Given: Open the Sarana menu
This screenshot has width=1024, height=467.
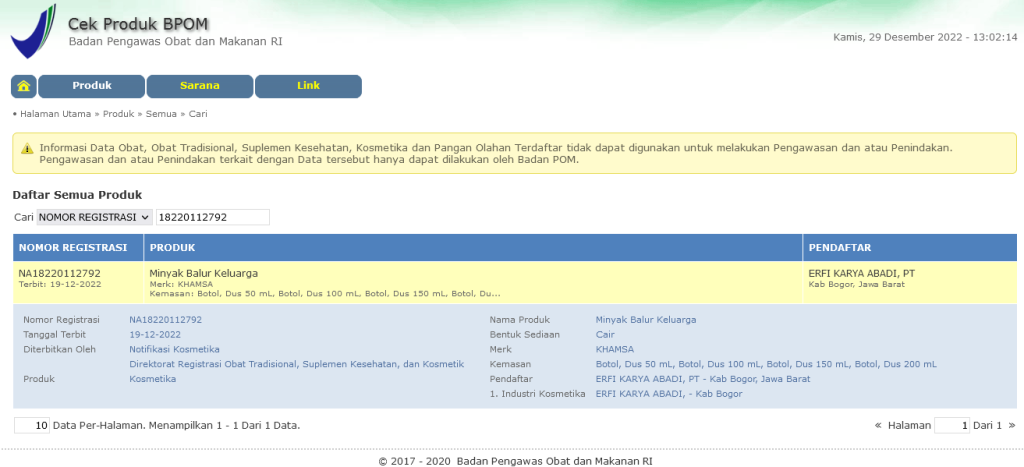Looking at the screenshot, I should (x=200, y=86).
